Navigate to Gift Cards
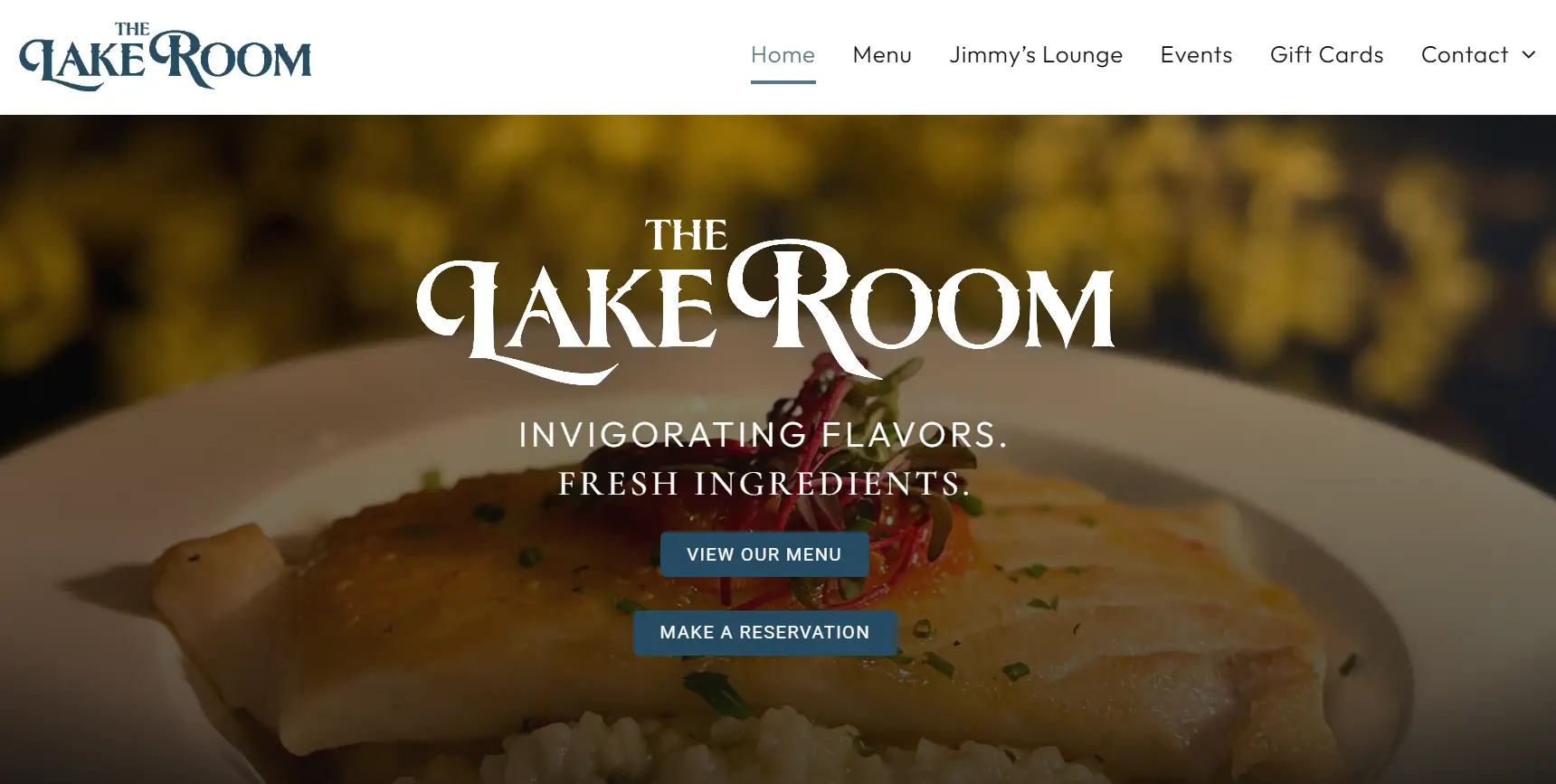This screenshot has height=784, width=1556. click(x=1326, y=55)
